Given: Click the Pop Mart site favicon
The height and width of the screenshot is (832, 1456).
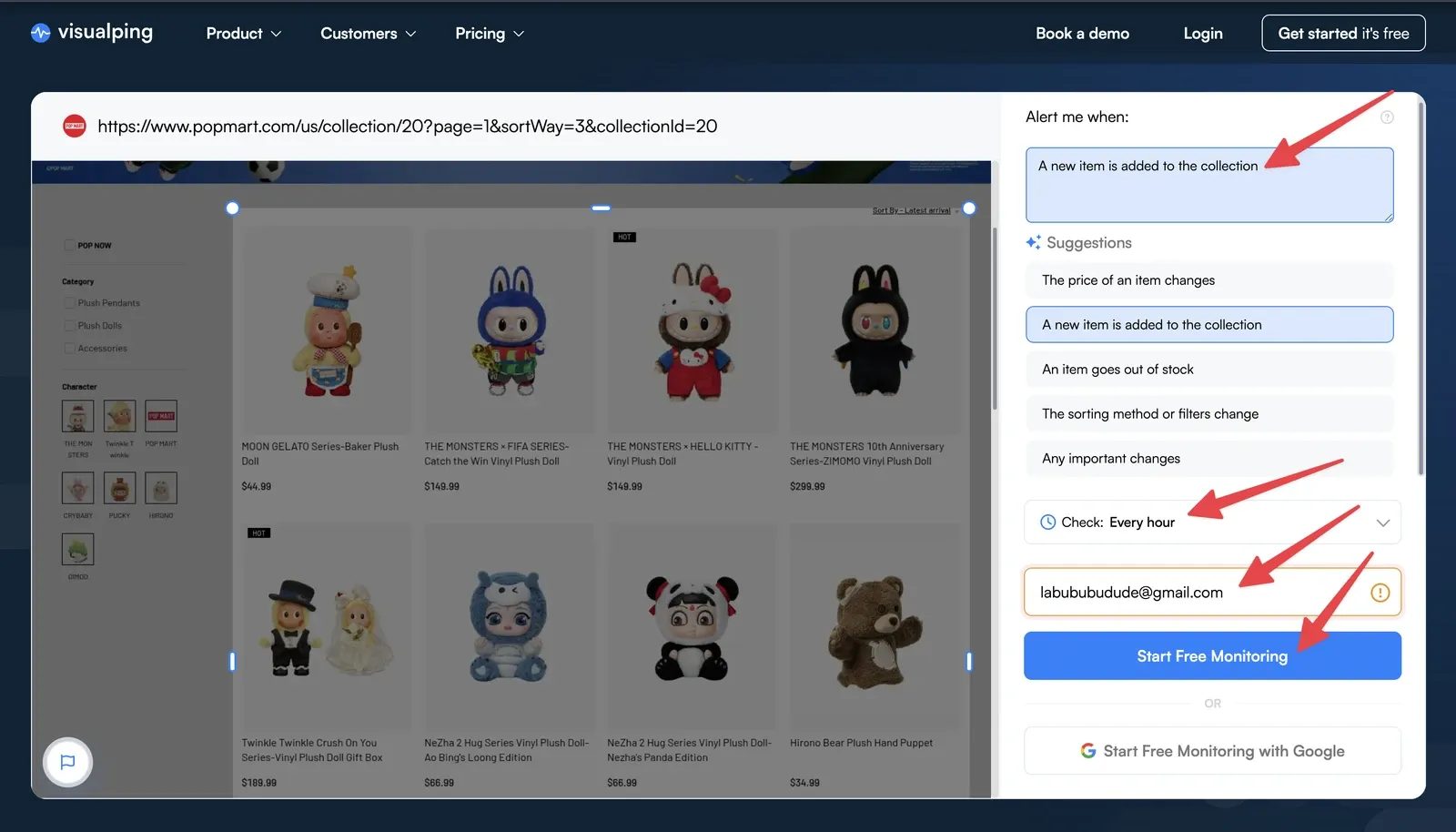Looking at the screenshot, I should (x=74, y=127).
